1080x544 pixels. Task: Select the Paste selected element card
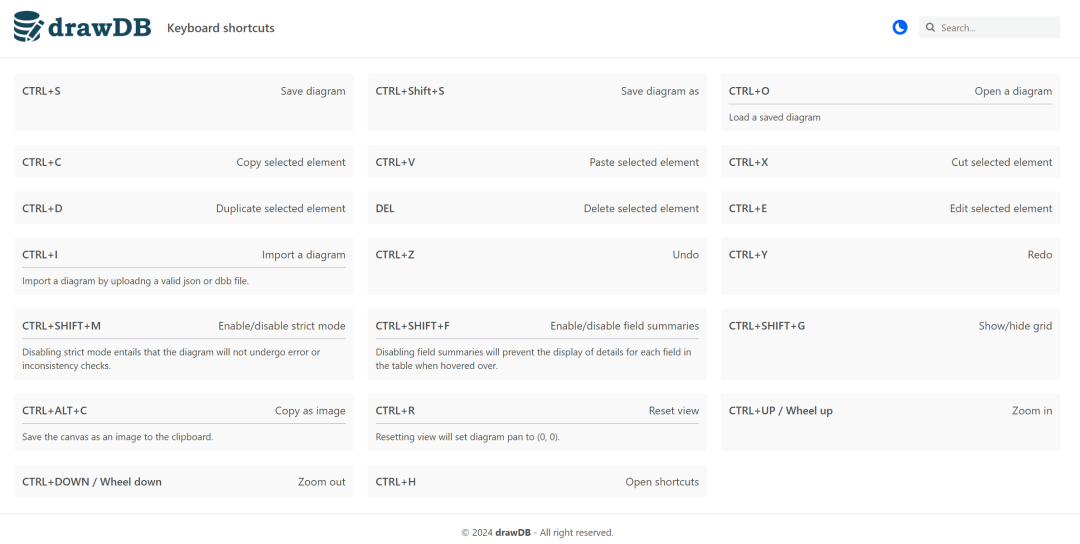537,162
